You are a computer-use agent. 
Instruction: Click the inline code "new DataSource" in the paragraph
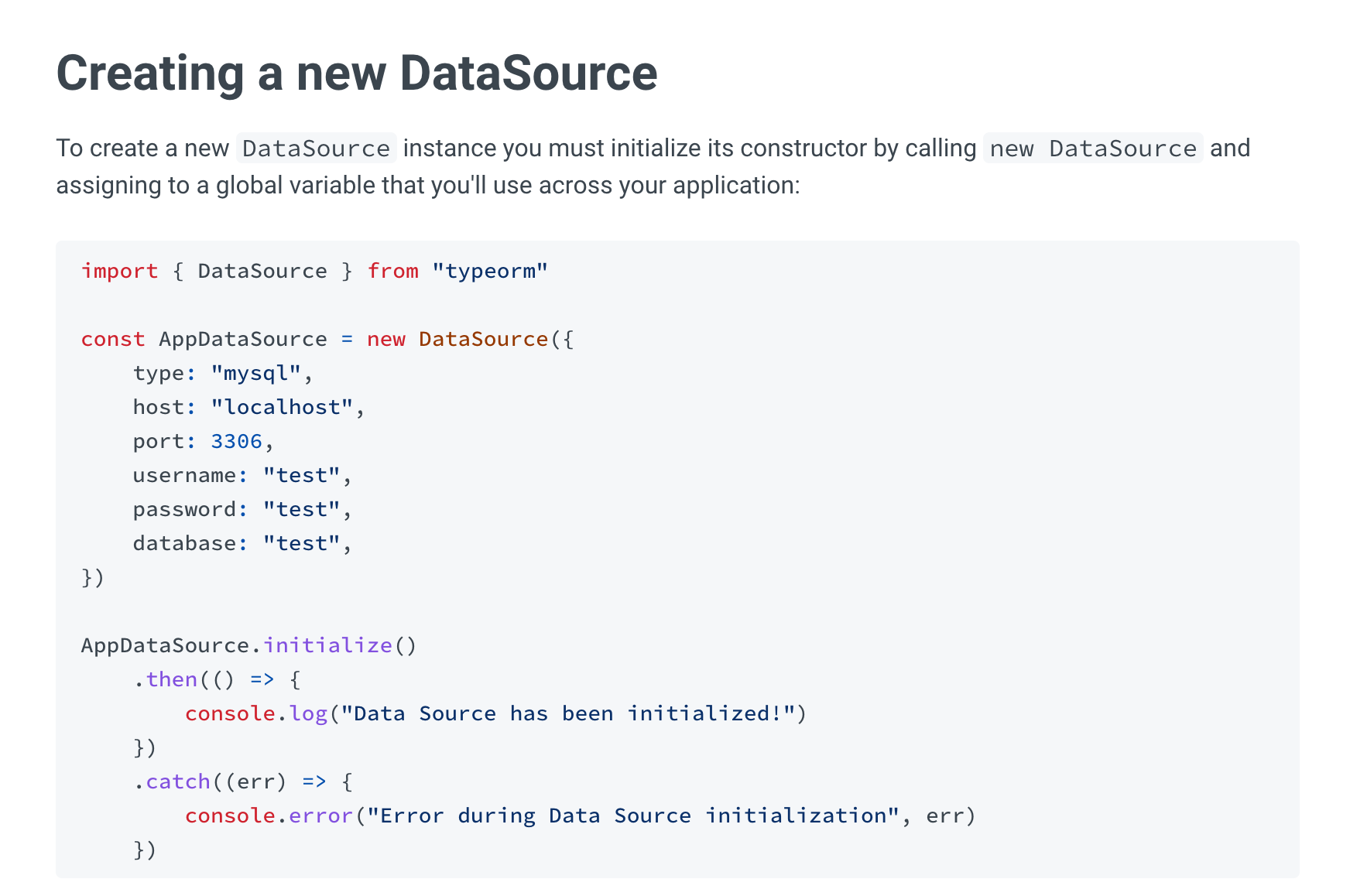[x=1093, y=148]
